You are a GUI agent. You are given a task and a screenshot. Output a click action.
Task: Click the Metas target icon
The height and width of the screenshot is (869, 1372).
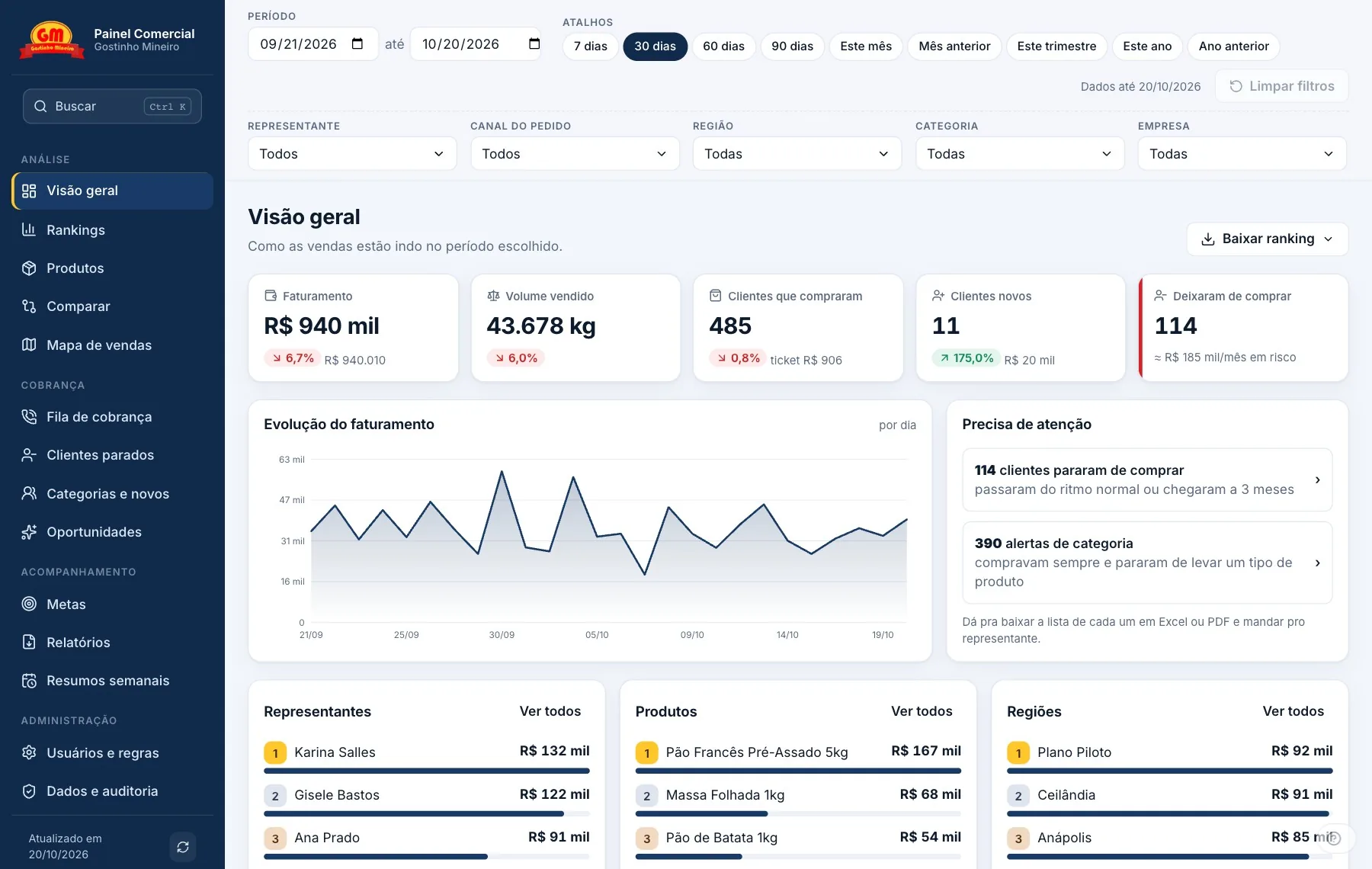pyautogui.click(x=29, y=604)
